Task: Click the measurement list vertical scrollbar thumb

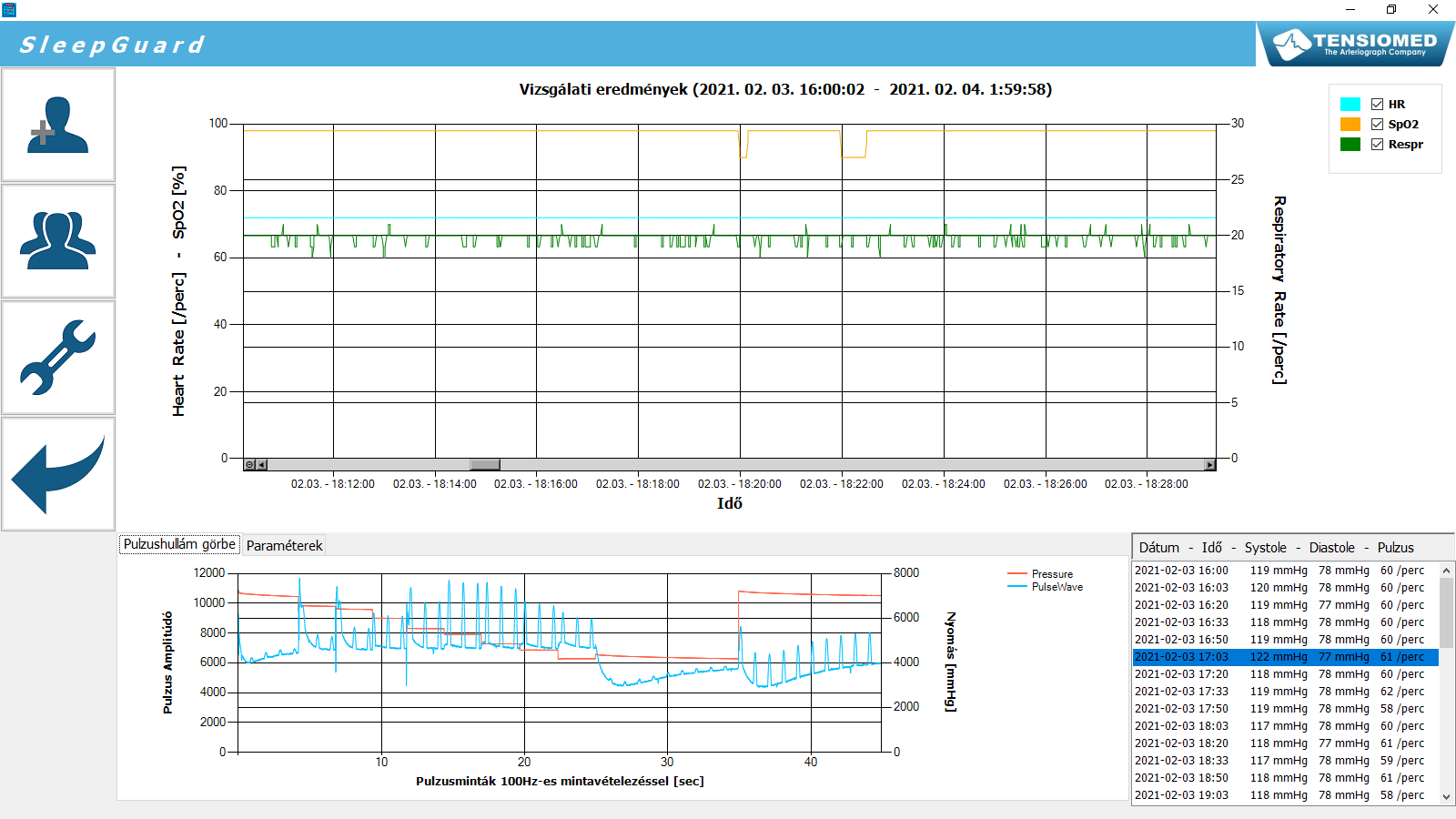Action: pyautogui.click(x=1446, y=612)
